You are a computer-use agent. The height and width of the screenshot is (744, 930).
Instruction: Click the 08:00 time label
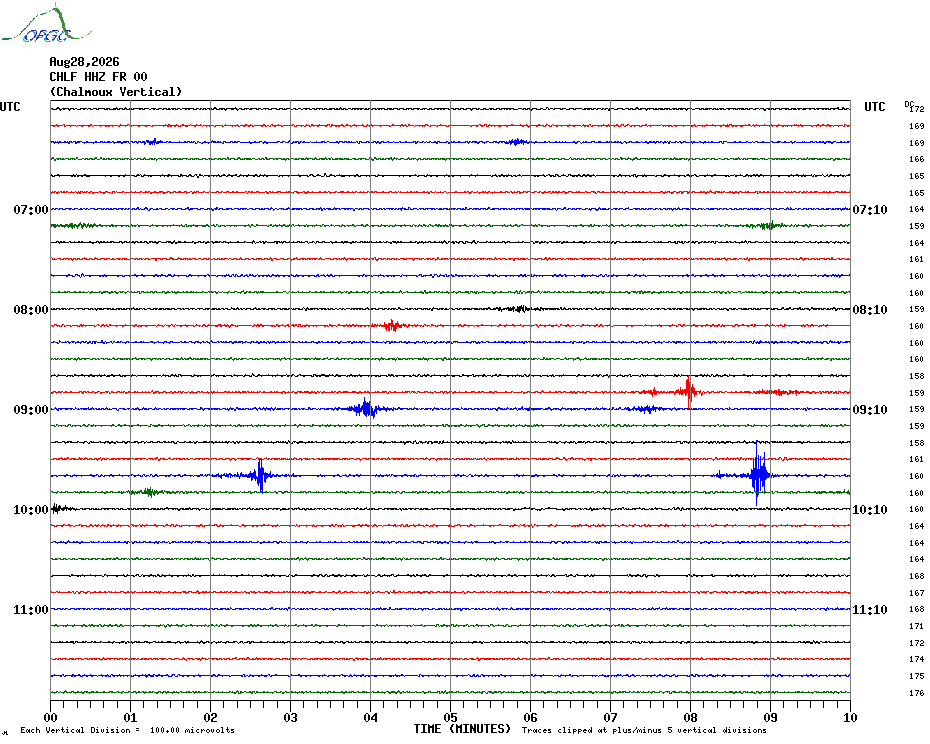coord(31,310)
